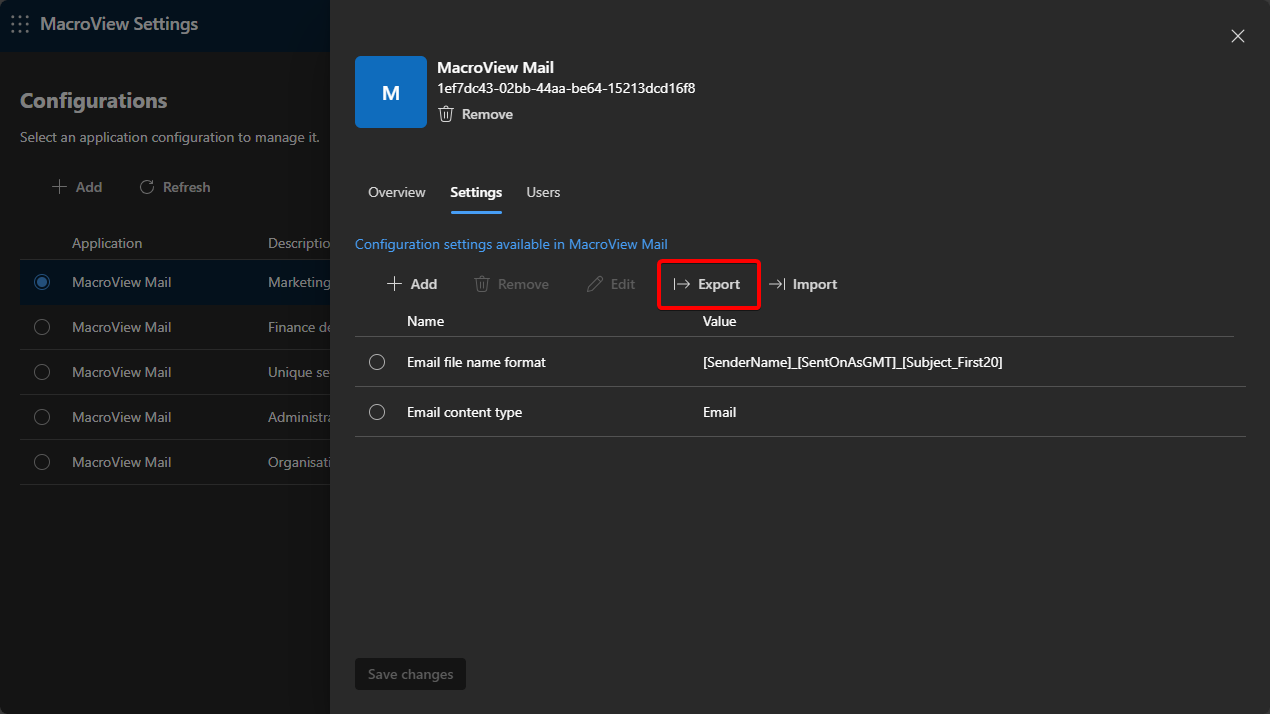Click the MacroView Mail panel title

(x=496, y=68)
